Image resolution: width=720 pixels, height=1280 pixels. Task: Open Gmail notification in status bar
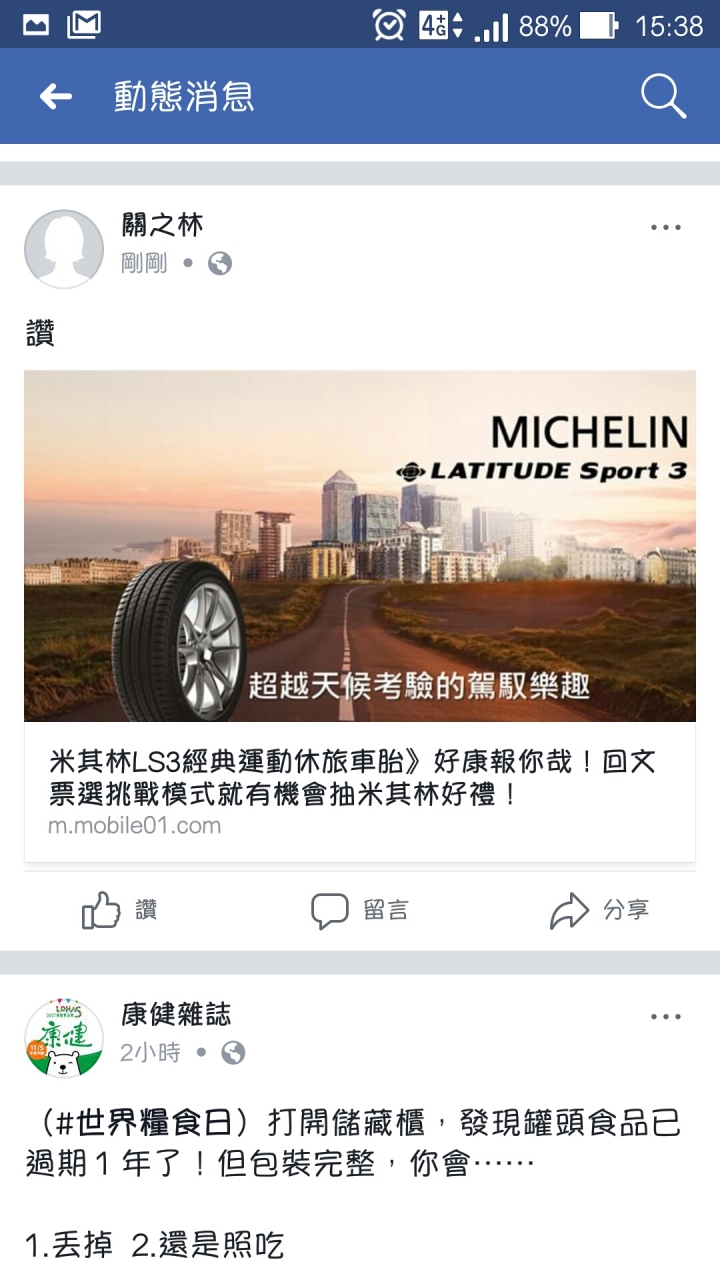tap(83, 24)
